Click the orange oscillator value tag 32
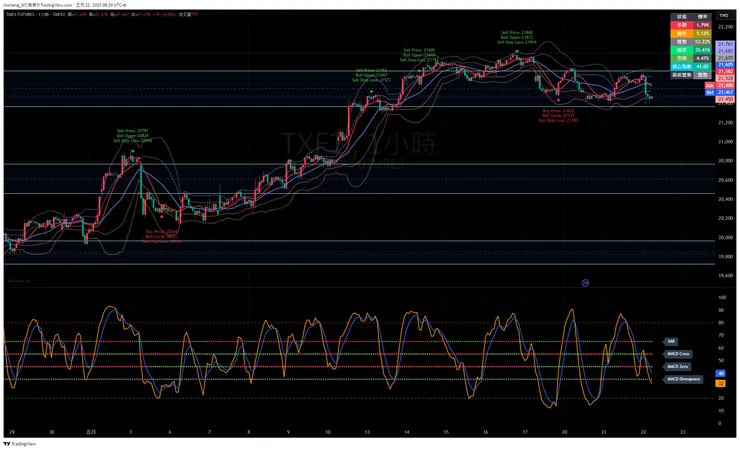 pyautogui.click(x=721, y=384)
